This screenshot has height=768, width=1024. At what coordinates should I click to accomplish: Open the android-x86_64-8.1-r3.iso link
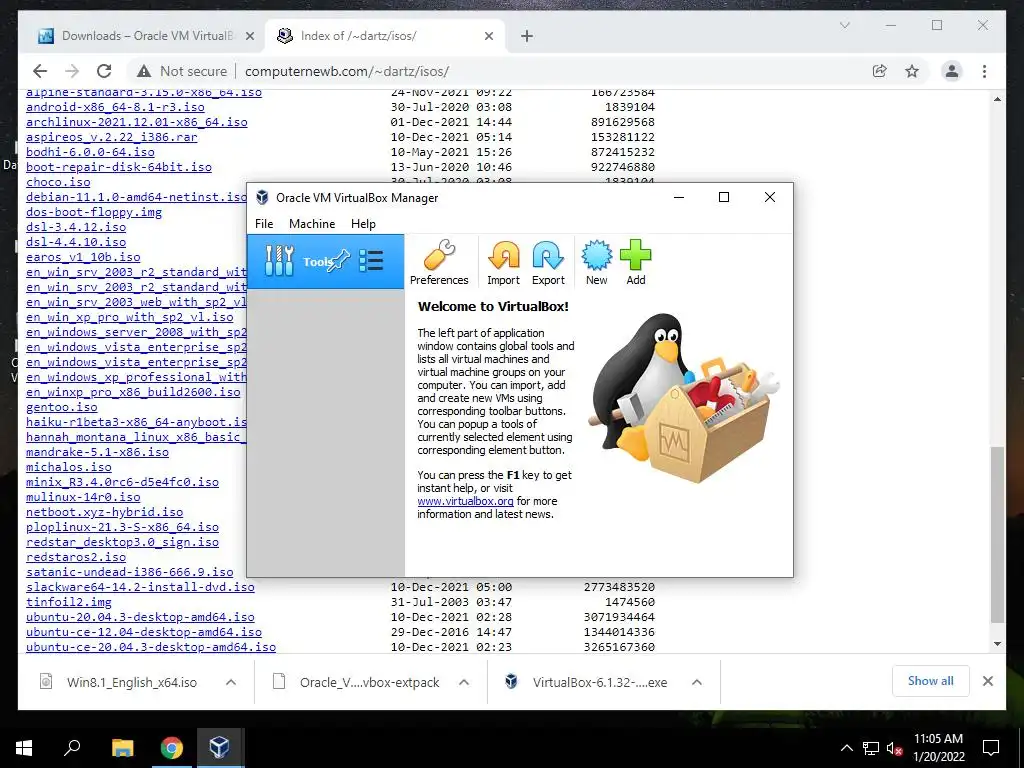click(x=115, y=107)
